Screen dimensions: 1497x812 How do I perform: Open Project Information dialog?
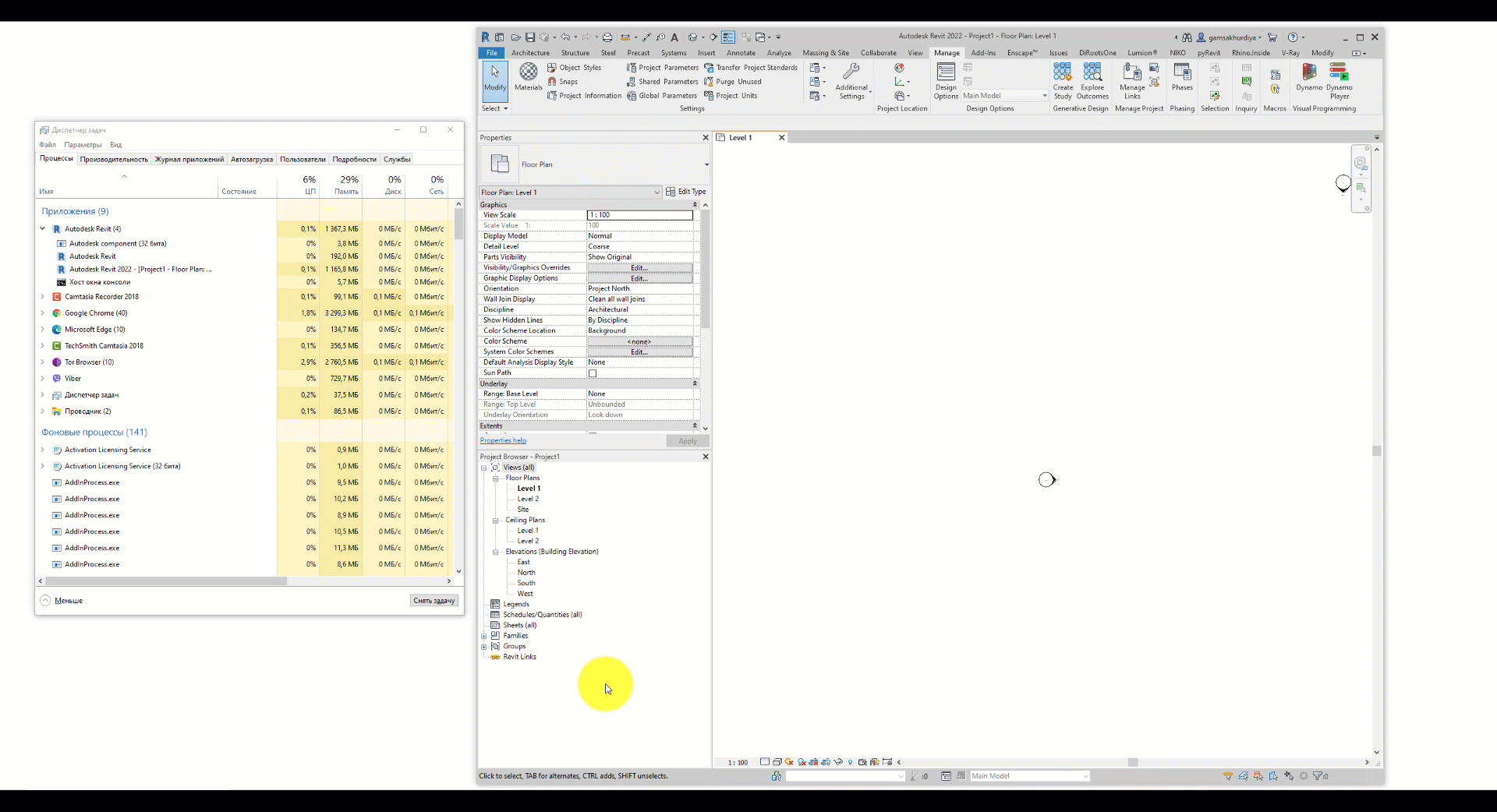click(584, 96)
